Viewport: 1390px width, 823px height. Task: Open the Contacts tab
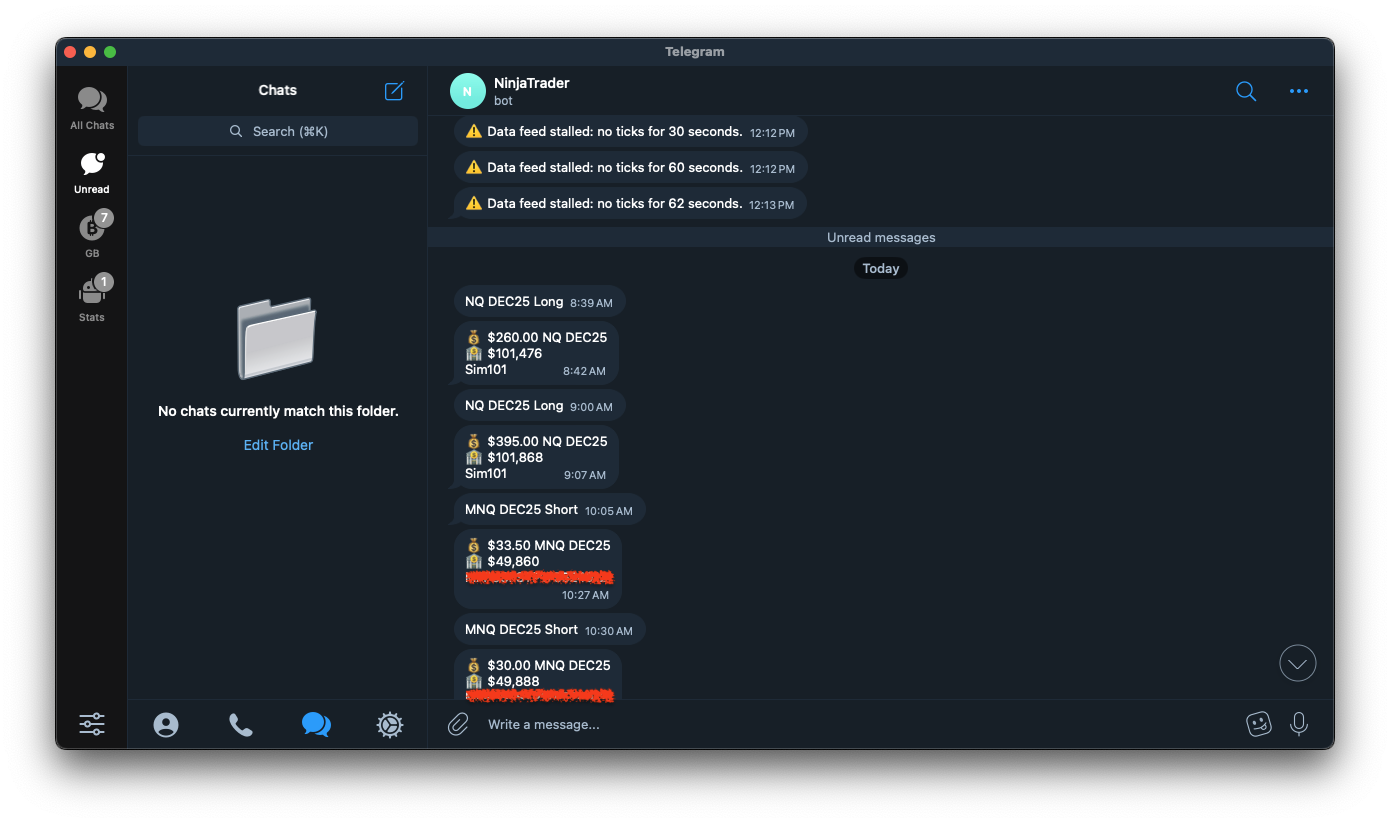(x=166, y=725)
